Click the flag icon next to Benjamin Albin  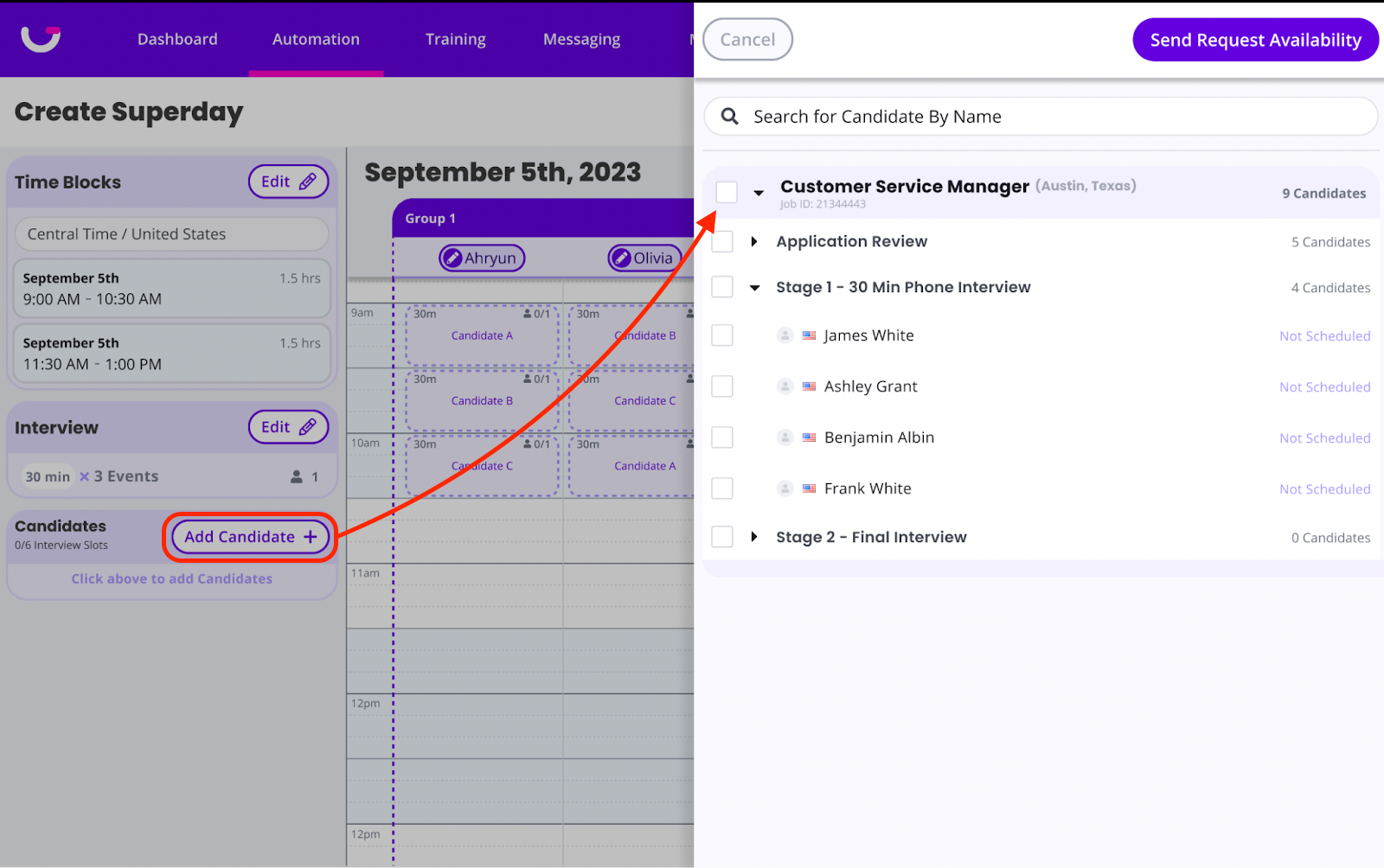coord(809,437)
